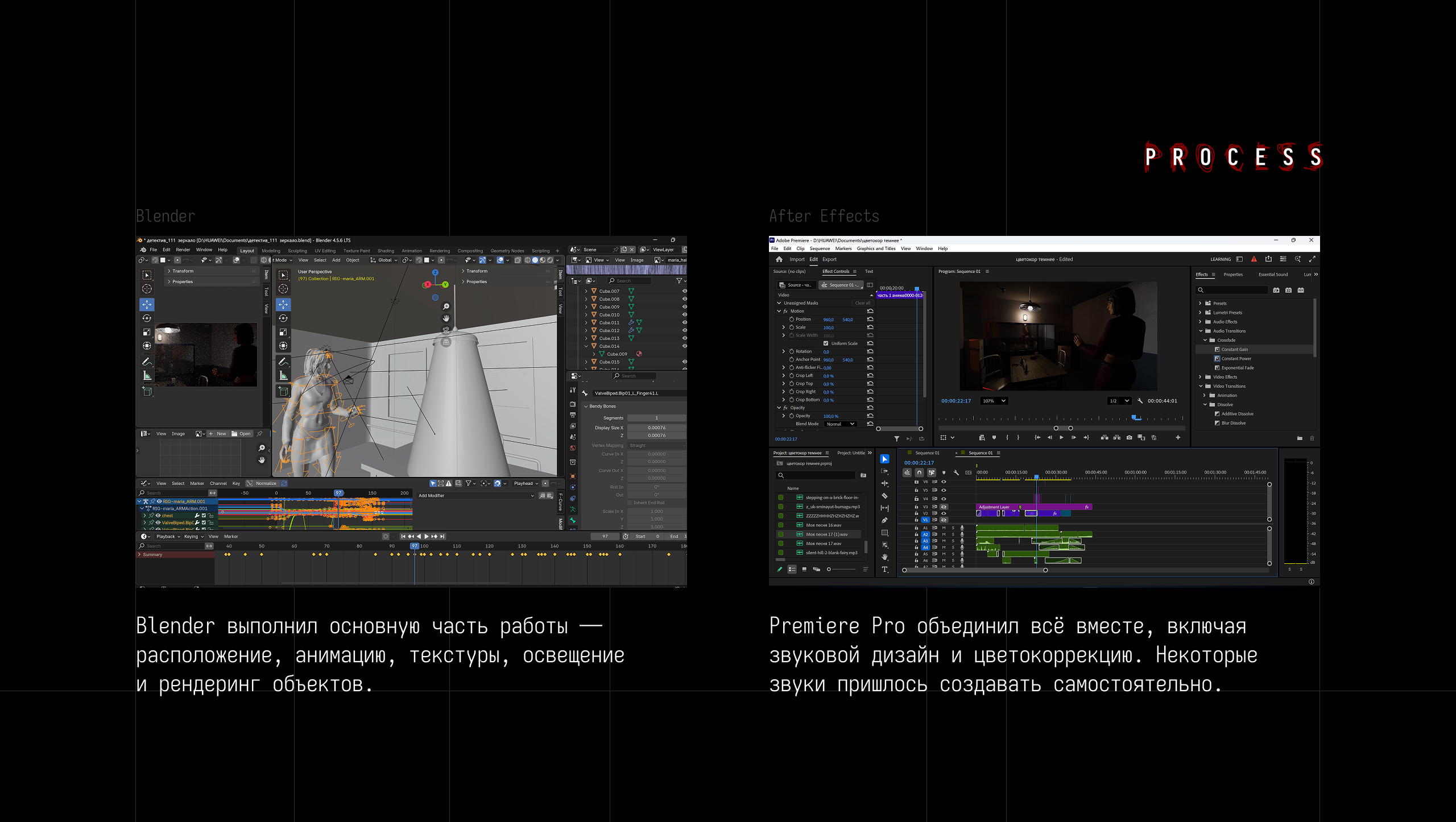Viewport: 1456px width, 822px height.
Task: Toggle visibility eye of track V3 in Premiere
Action: tap(944, 507)
